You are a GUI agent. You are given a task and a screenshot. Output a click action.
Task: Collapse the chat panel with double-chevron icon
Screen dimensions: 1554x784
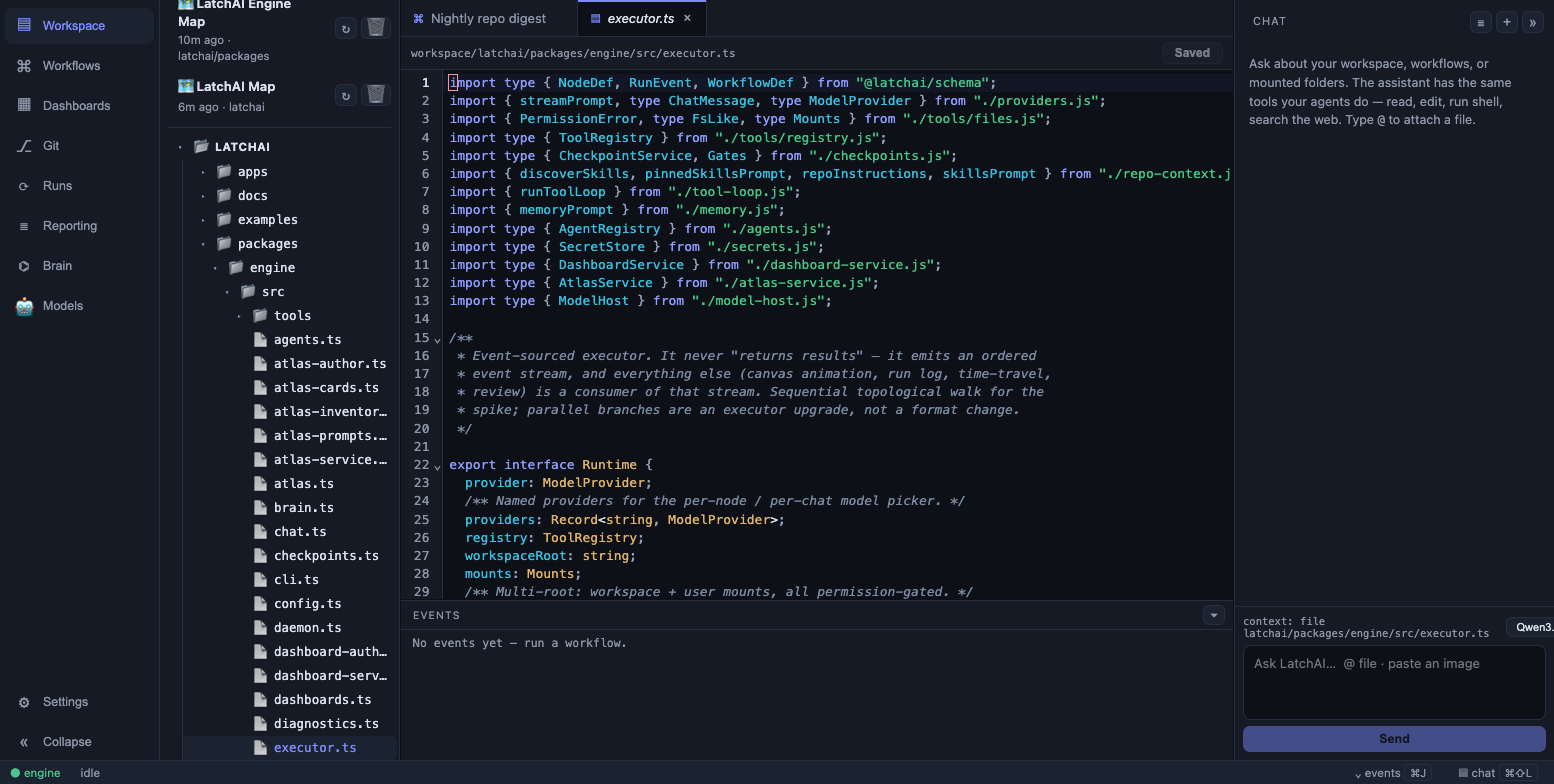pyautogui.click(x=1532, y=21)
